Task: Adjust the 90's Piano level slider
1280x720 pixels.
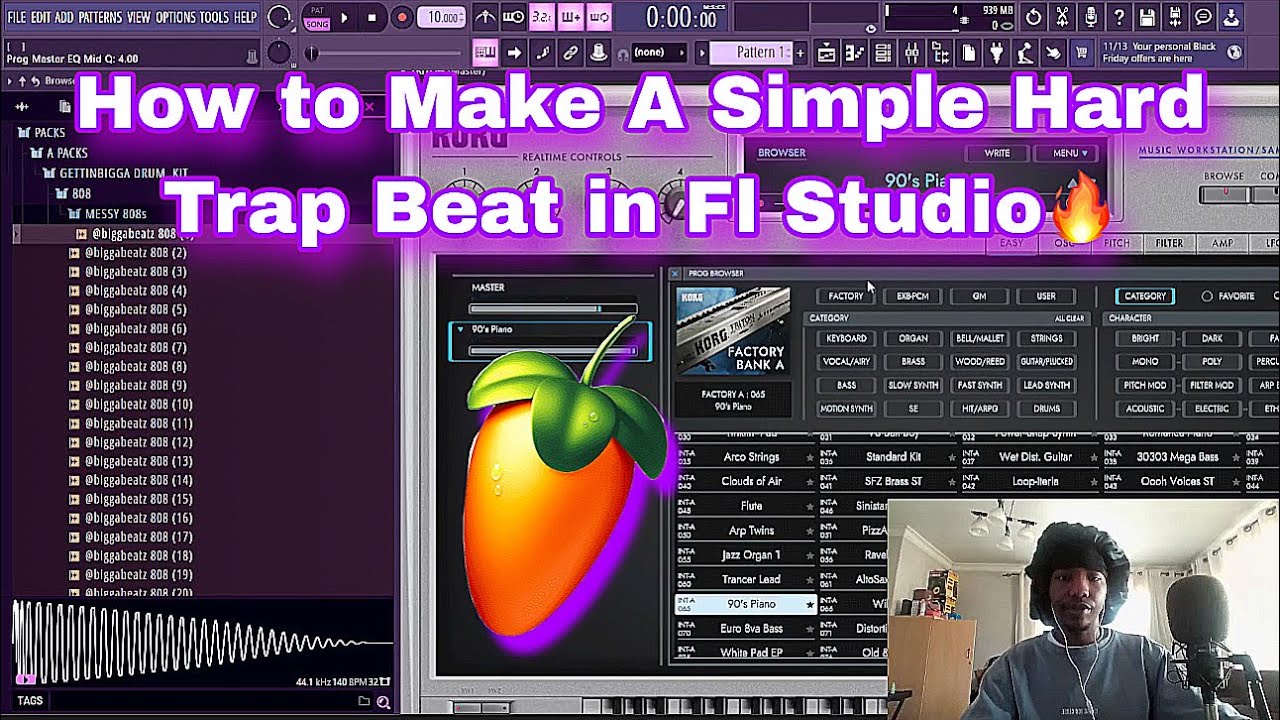Action: (x=552, y=351)
